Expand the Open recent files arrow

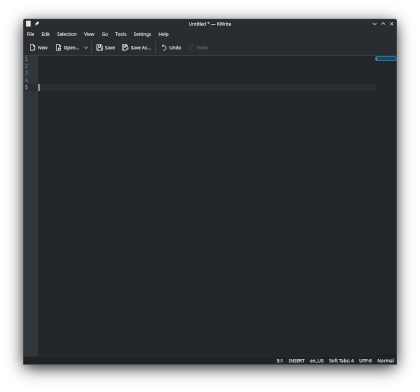[86, 48]
